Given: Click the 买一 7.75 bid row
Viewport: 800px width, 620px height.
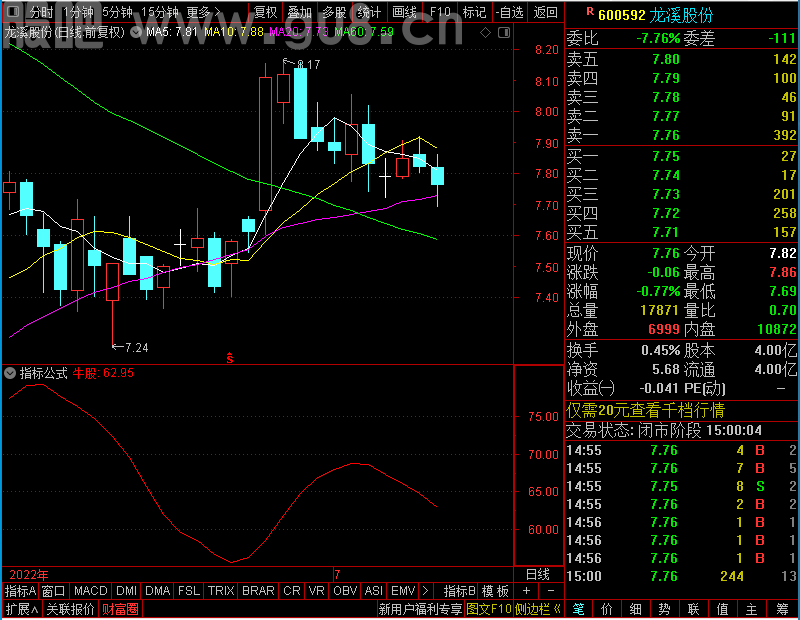Looking at the screenshot, I should (682, 156).
